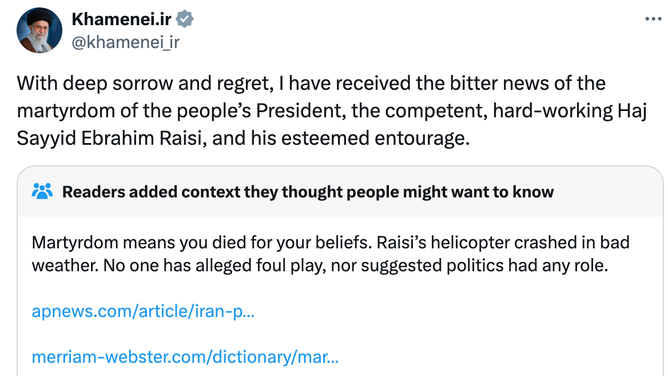
Task: Open the apnews.com/article/iran-p... link
Action: click(143, 311)
